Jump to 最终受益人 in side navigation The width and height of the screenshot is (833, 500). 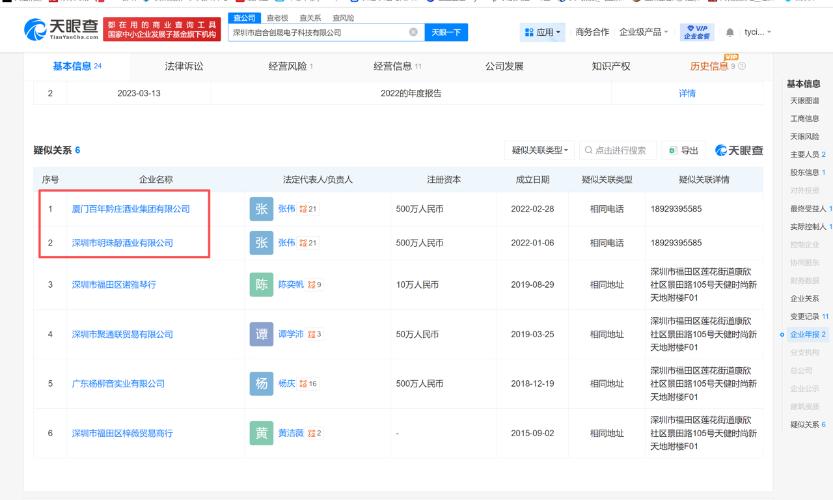[811, 209]
